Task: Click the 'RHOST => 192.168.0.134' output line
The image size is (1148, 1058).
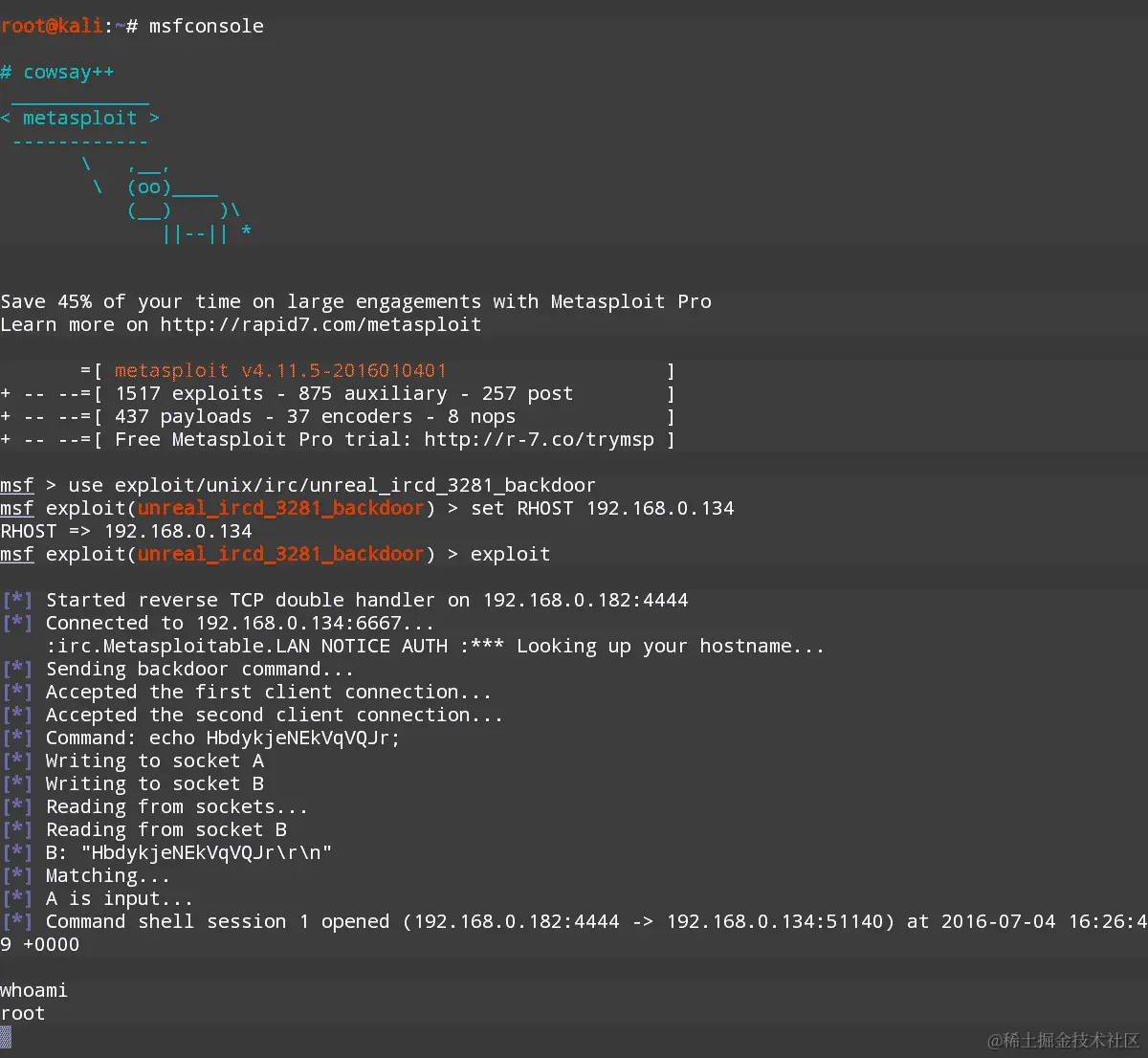Action: [x=126, y=531]
